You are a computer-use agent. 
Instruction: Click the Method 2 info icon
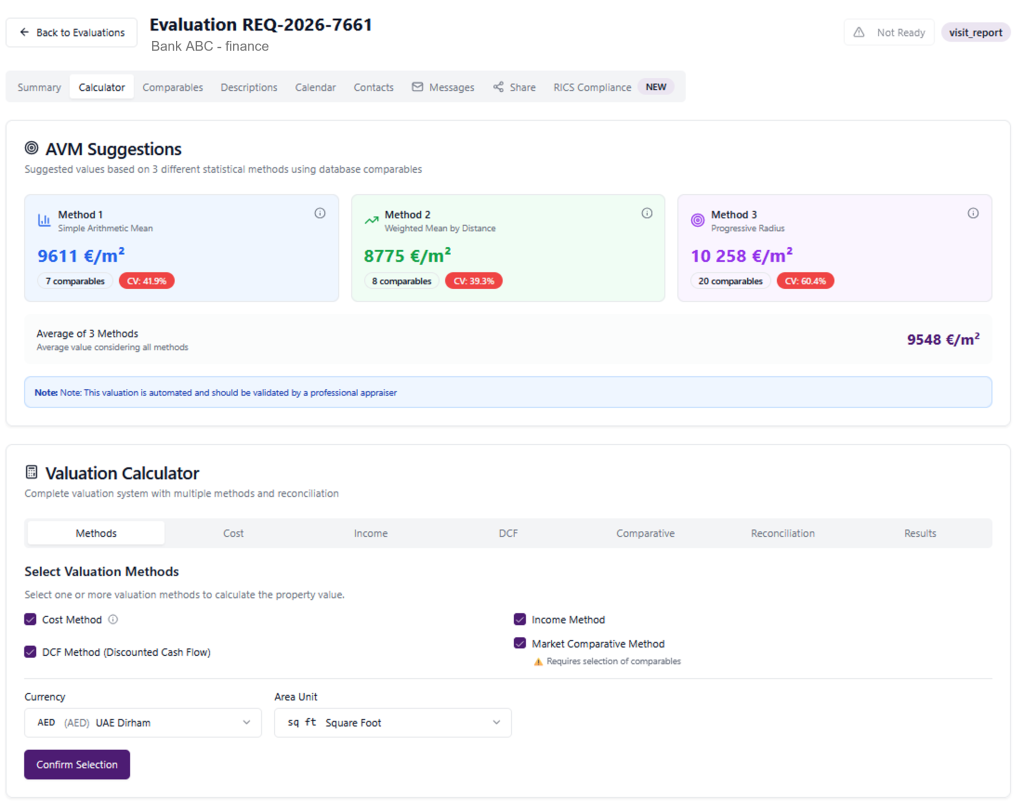tap(647, 213)
